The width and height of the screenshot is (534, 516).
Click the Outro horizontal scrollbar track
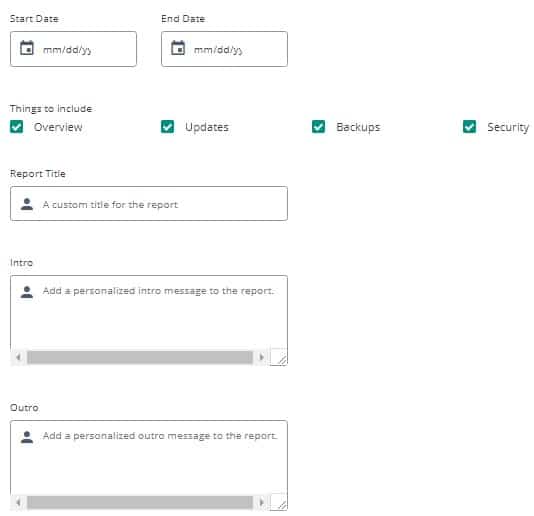click(140, 502)
